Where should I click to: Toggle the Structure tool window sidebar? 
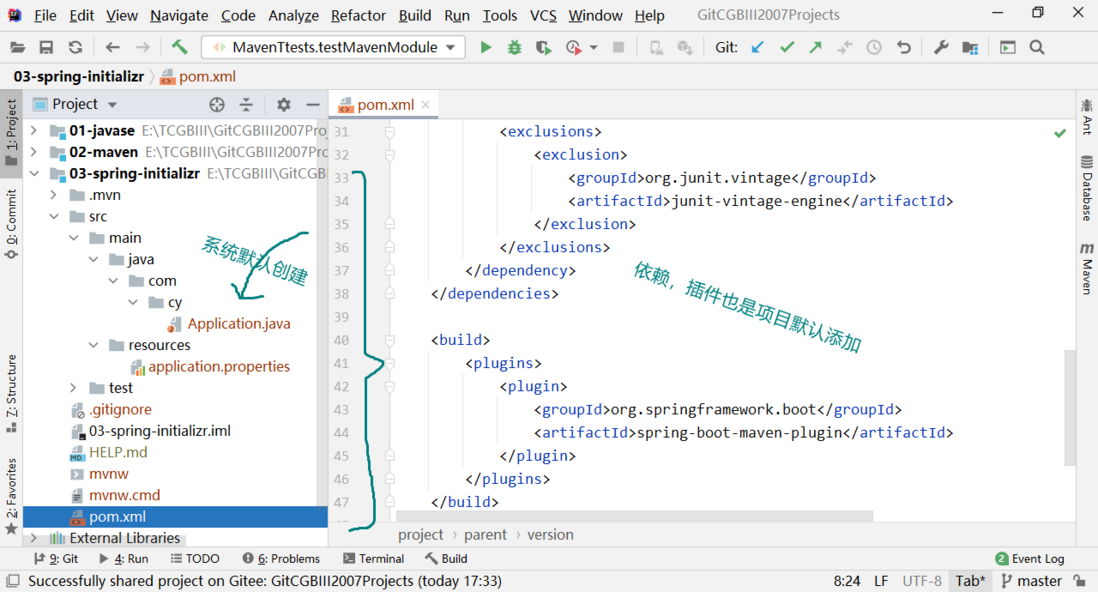[x=11, y=394]
